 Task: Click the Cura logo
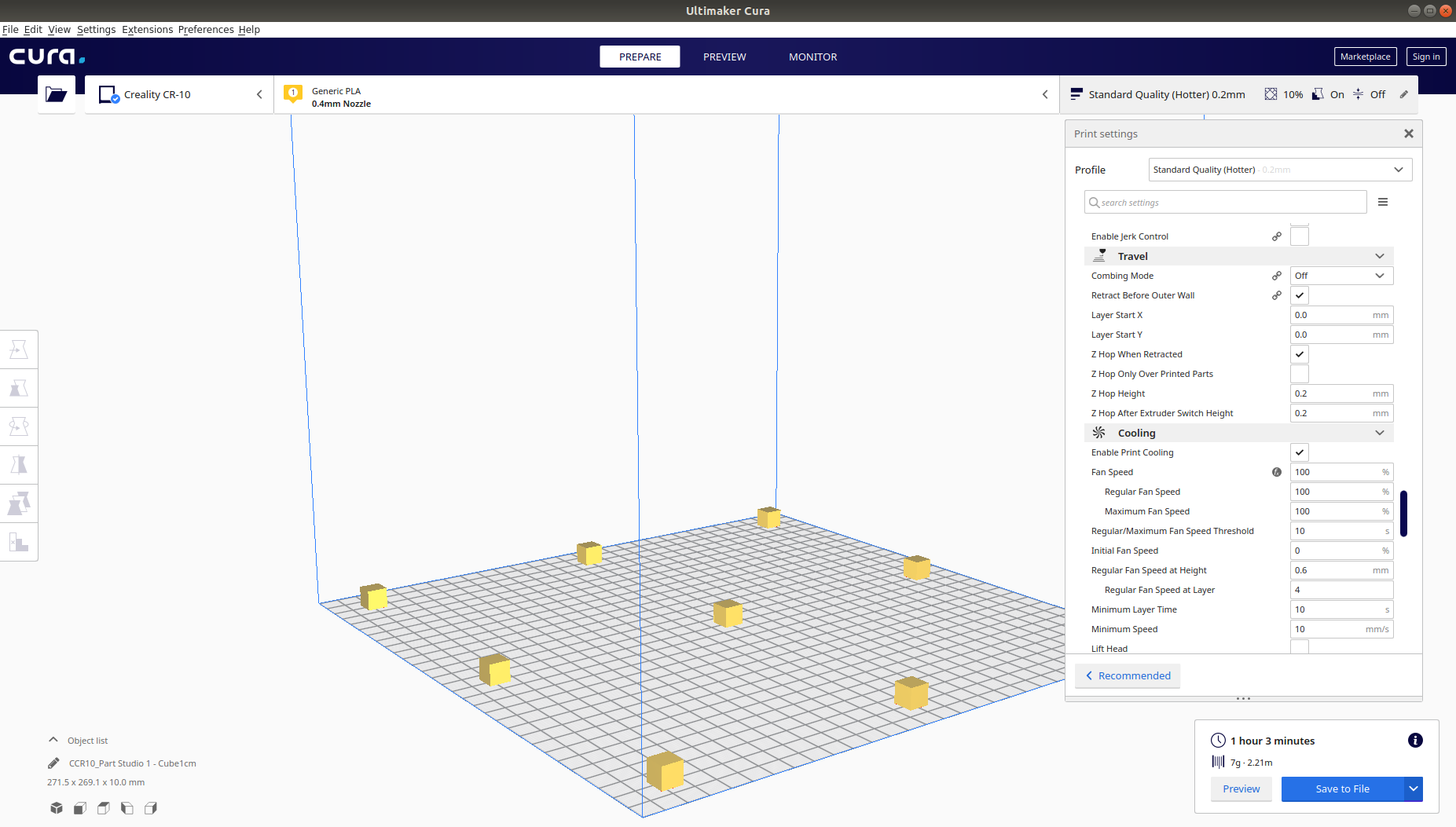(x=47, y=57)
